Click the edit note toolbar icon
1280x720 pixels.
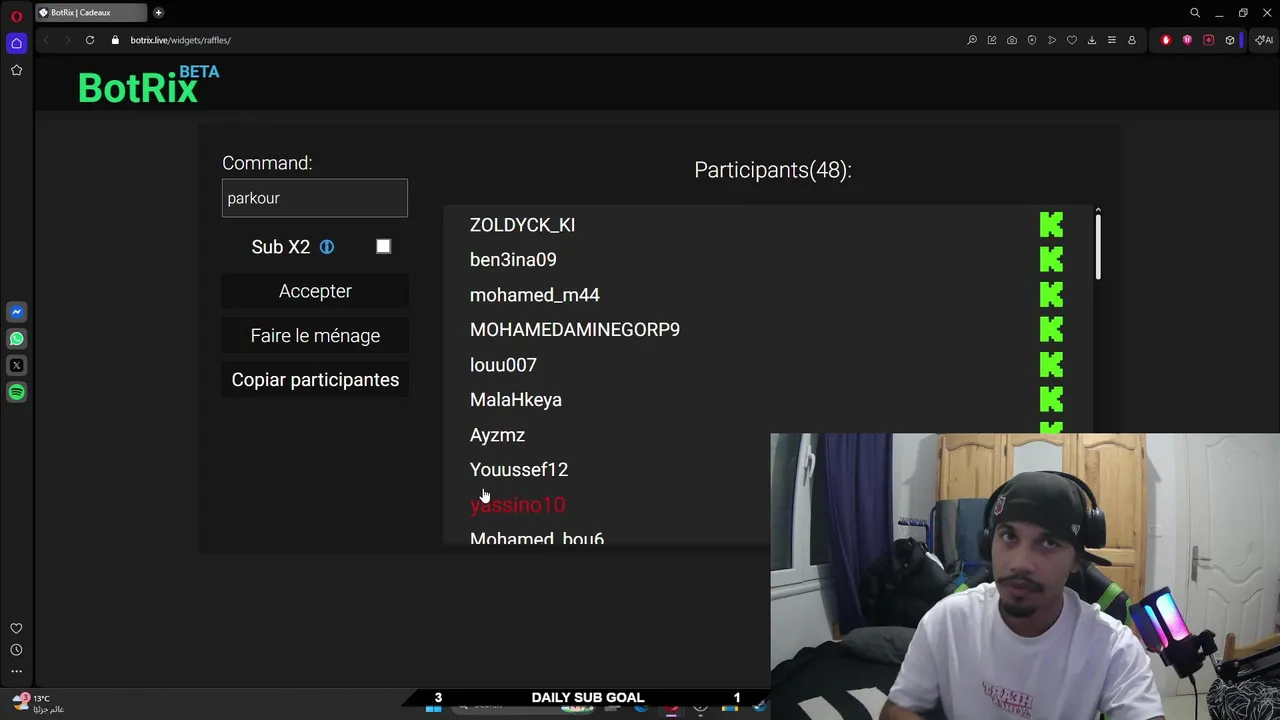coord(992,40)
